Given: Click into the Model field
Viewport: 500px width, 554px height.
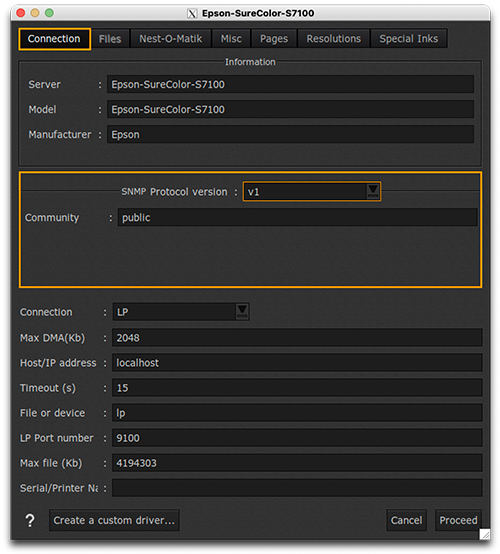Looking at the screenshot, I should (290, 110).
